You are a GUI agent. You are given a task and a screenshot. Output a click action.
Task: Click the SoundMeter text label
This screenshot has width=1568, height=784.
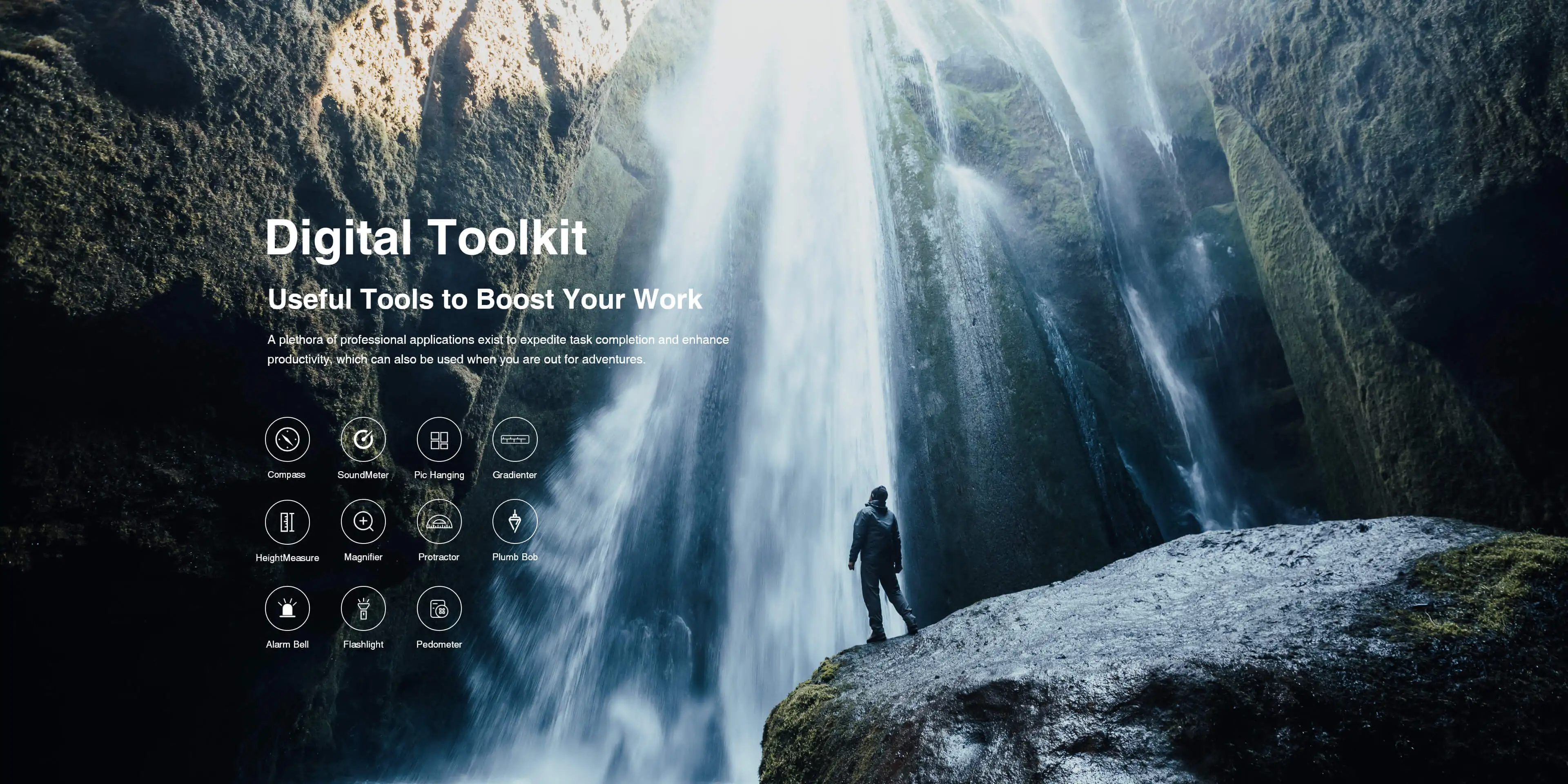(x=363, y=475)
